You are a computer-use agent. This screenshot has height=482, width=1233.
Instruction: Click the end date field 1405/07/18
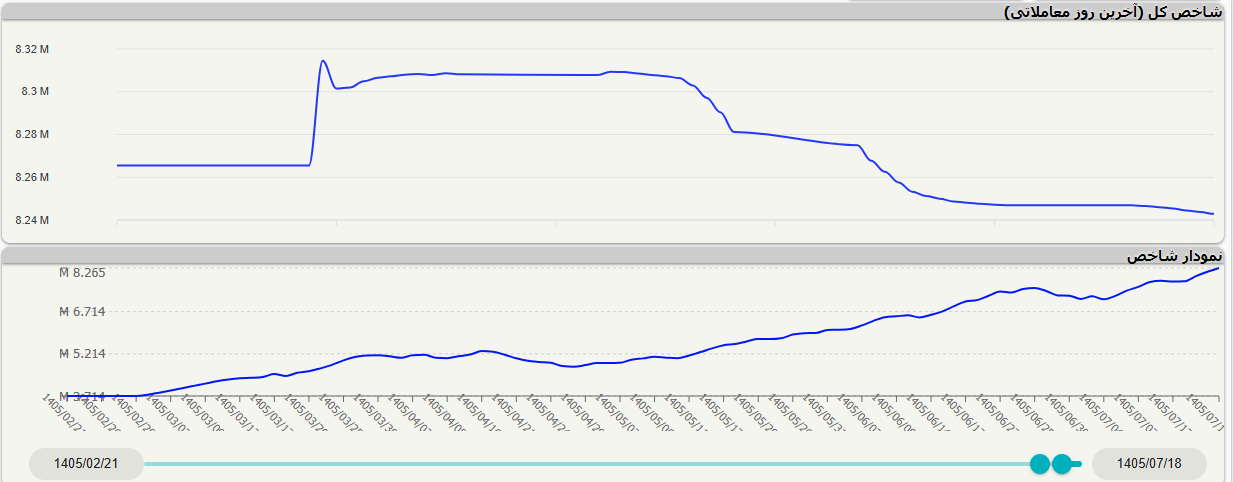pos(1149,464)
